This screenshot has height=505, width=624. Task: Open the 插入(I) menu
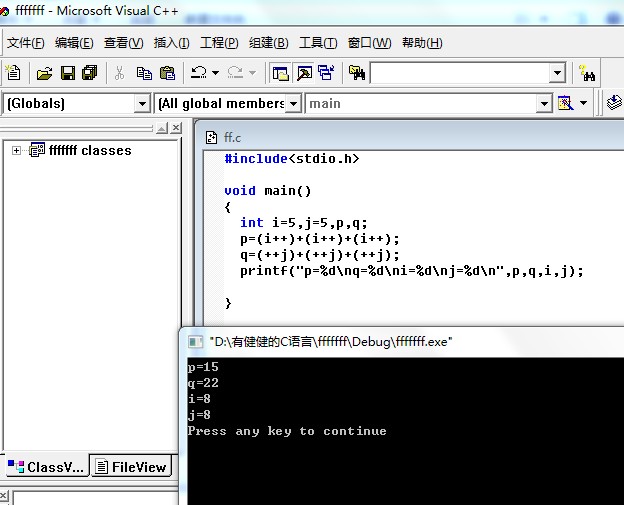pyautogui.click(x=172, y=43)
